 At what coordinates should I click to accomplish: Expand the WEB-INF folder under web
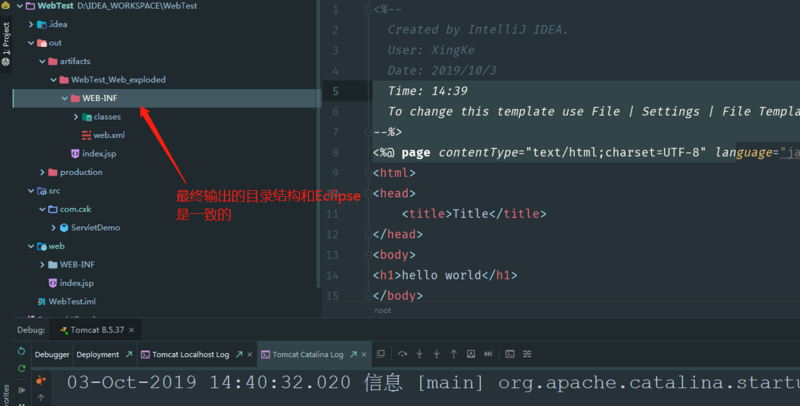coord(42,265)
